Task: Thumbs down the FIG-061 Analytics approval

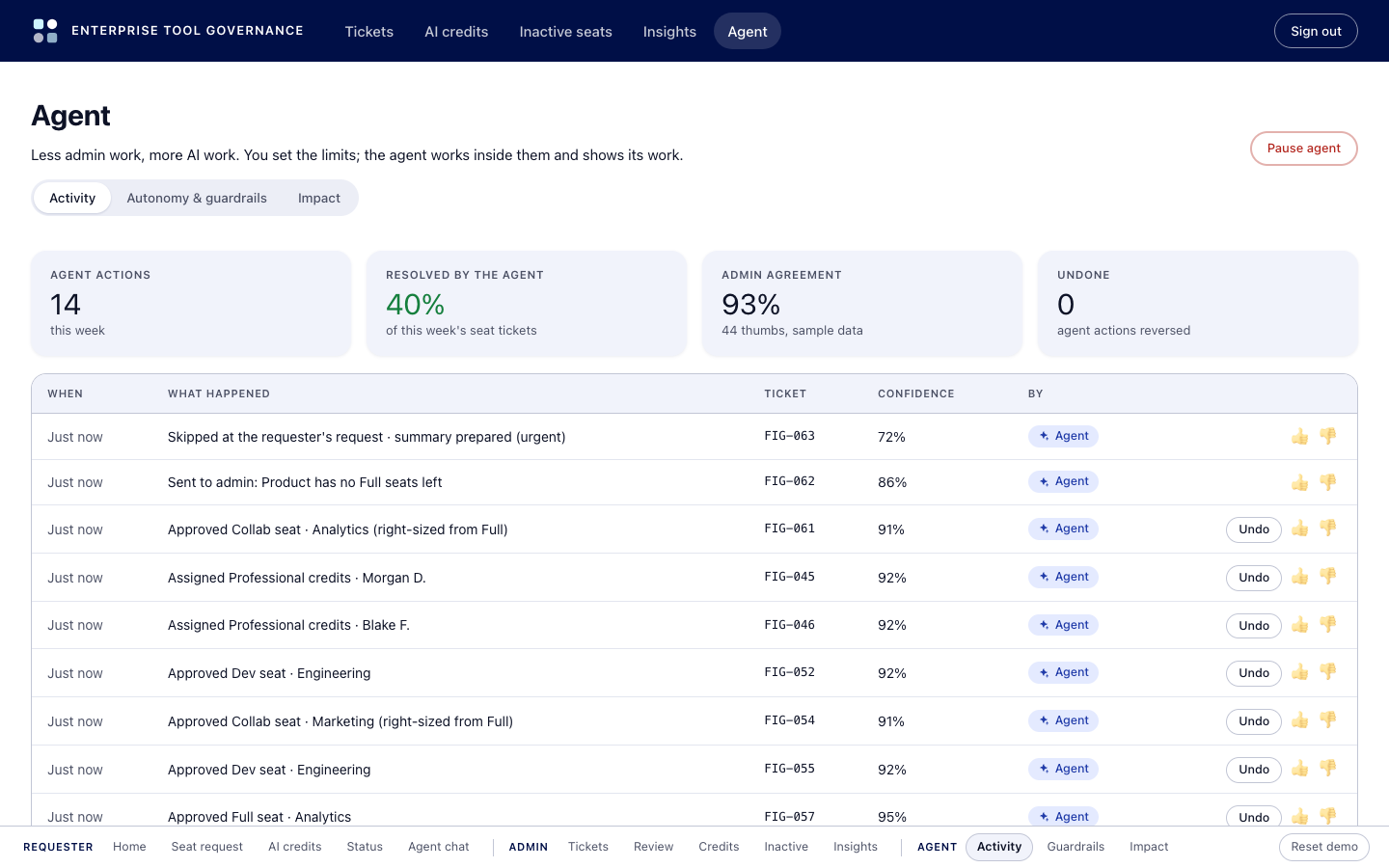Action: coord(1328,529)
